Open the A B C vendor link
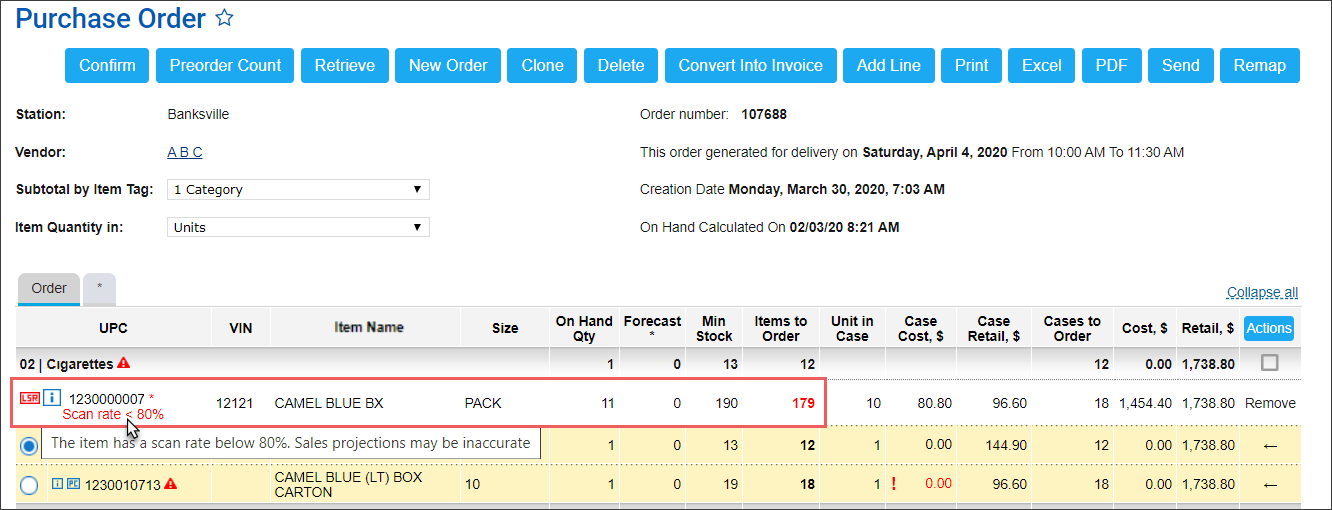The height and width of the screenshot is (510, 1332). [x=185, y=152]
